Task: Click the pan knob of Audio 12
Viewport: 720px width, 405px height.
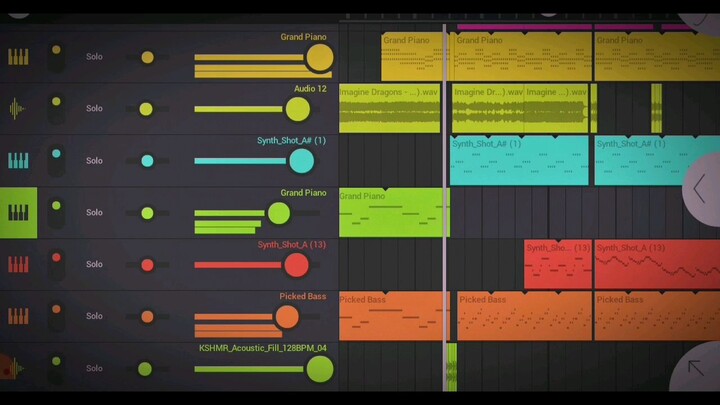Action: click(x=146, y=109)
